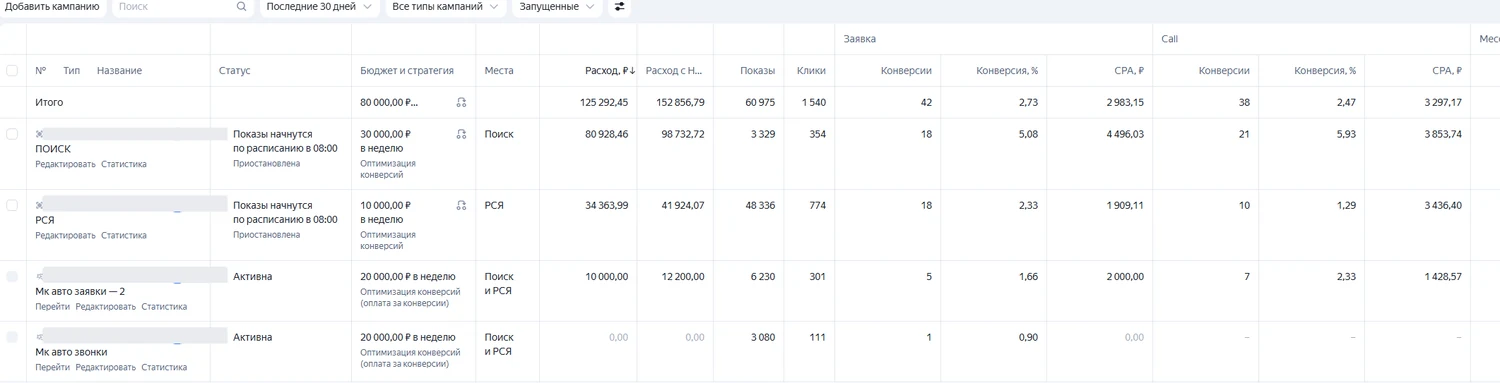Click Приостановлена status in ПОИСК row
1500x383 pixels.
click(x=267, y=164)
